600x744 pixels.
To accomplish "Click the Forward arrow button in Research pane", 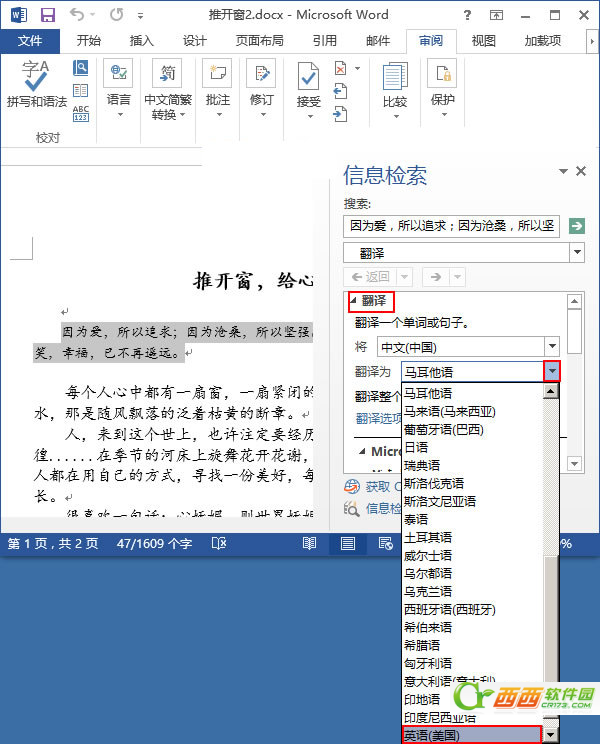I will coord(436,277).
